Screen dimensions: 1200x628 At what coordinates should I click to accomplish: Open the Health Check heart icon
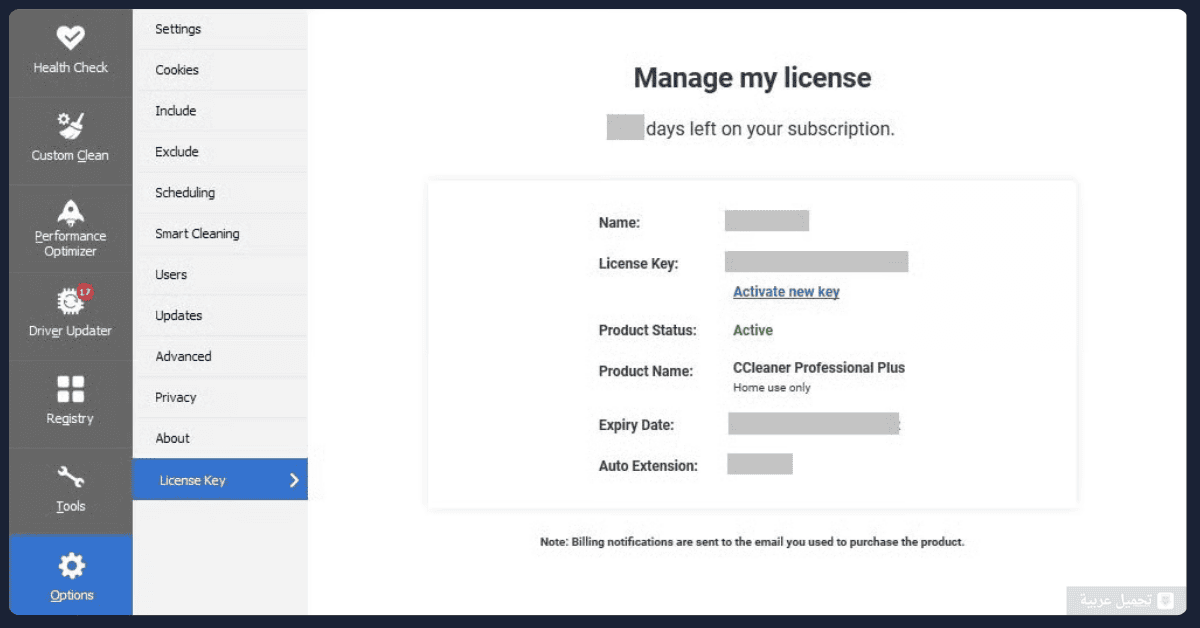[x=70, y=38]
